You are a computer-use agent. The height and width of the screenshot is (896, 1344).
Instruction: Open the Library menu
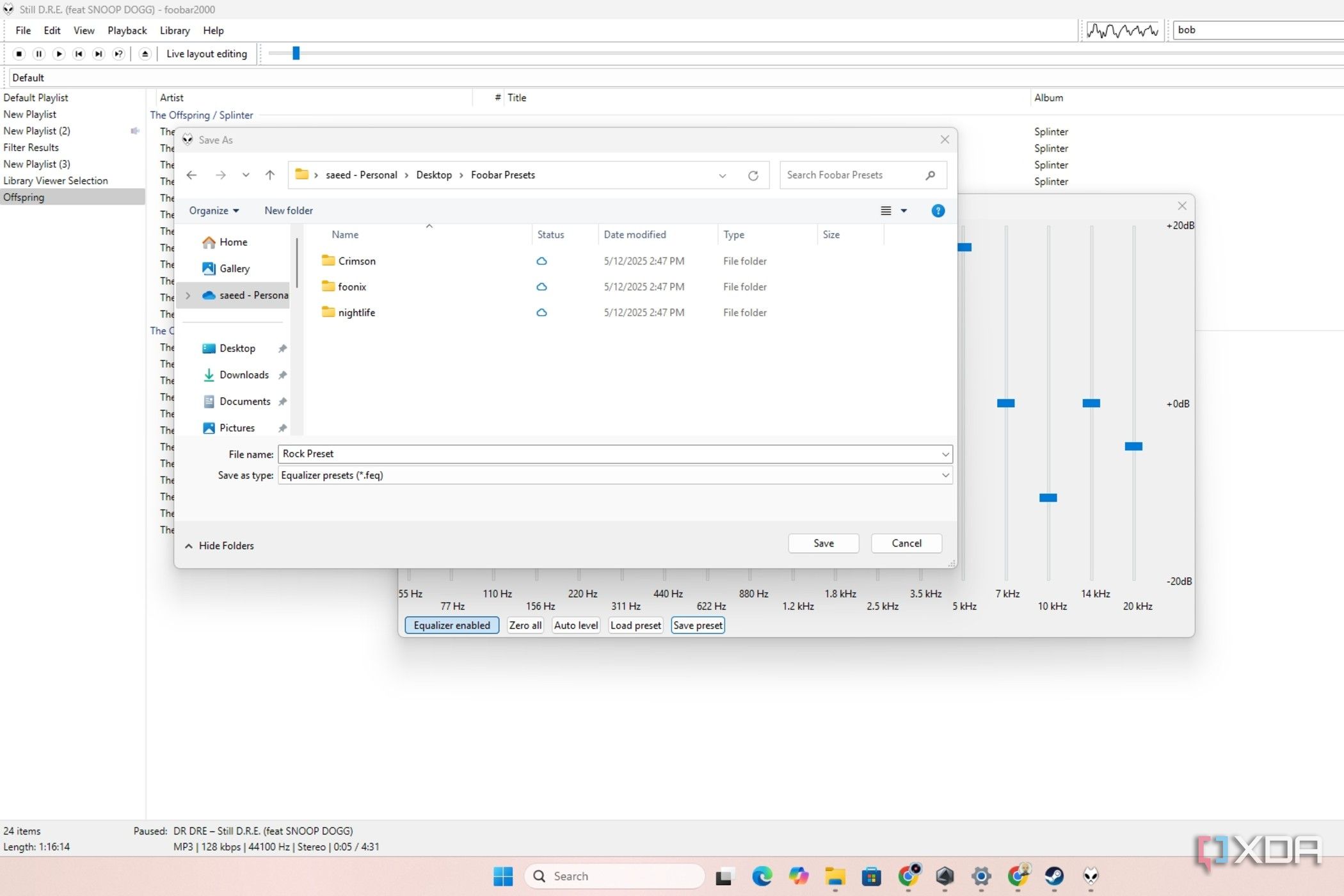(175, 31)
